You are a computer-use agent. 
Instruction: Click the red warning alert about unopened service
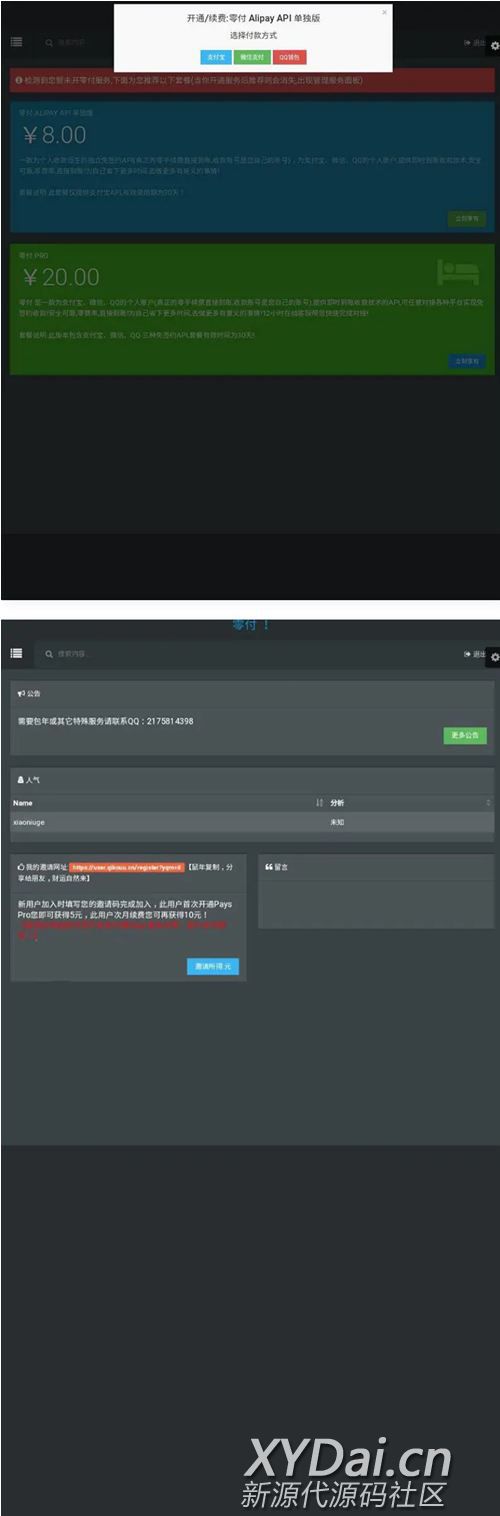[252, 80]
